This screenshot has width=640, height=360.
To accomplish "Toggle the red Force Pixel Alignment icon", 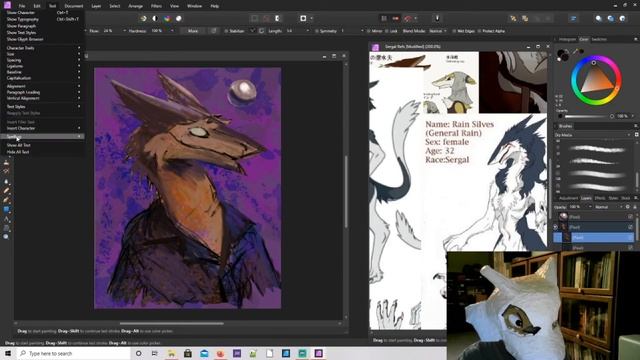I will click(x=396, y=18).
